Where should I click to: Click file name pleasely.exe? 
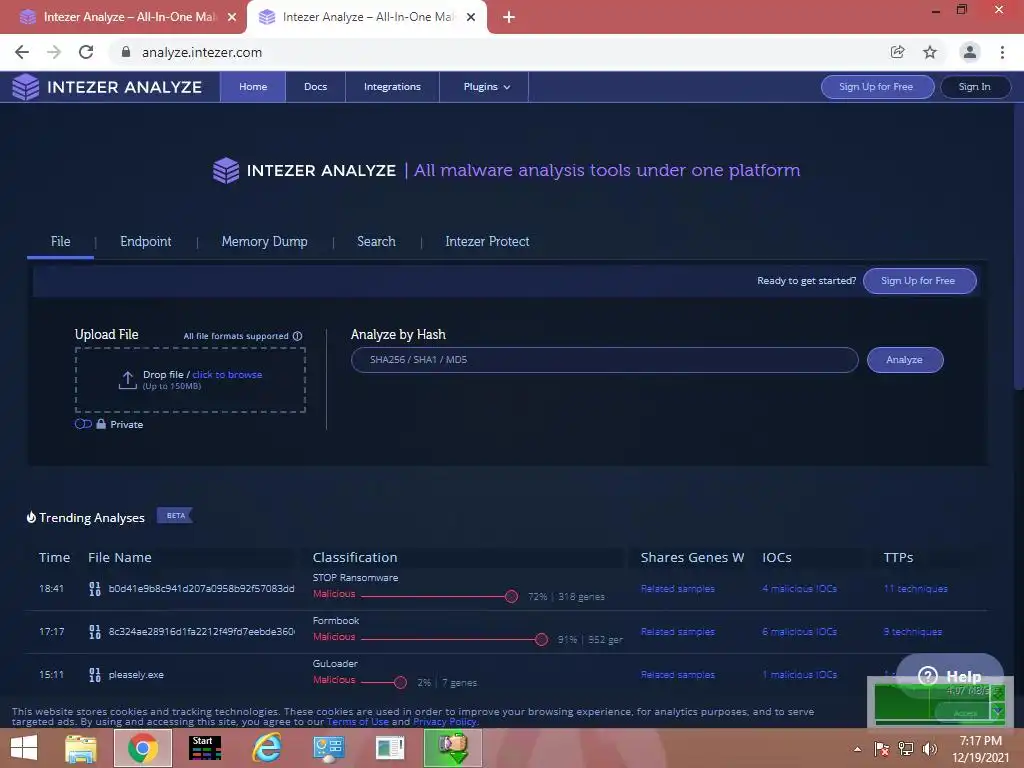136,675
